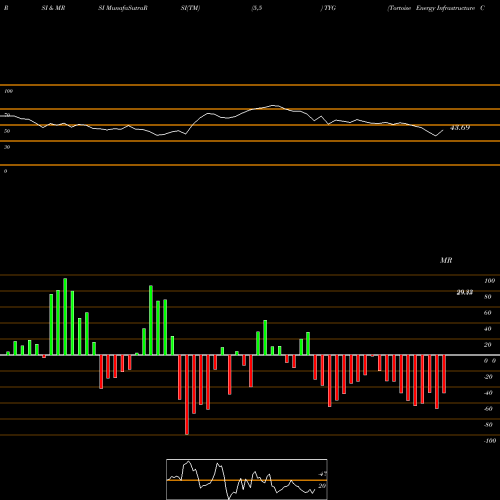Click the tallest green MR histogram bar
This screenshot has height=500, width=500.
point(65,317)
